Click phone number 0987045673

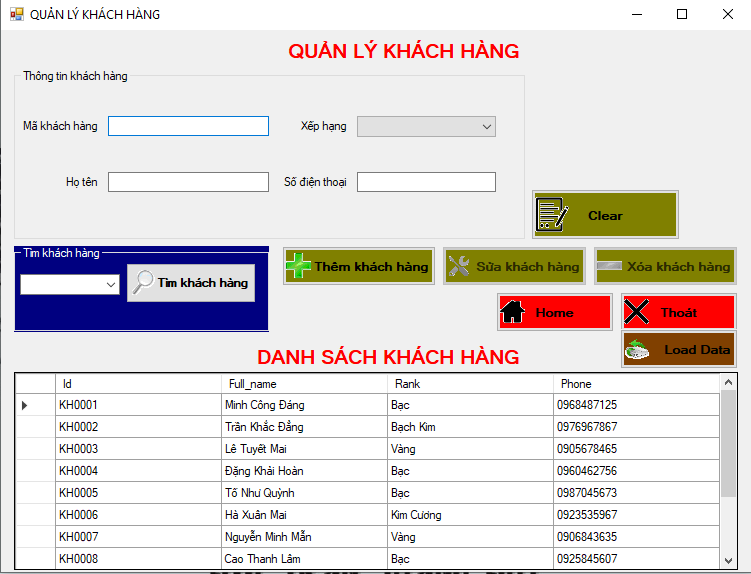coord(587,493)
